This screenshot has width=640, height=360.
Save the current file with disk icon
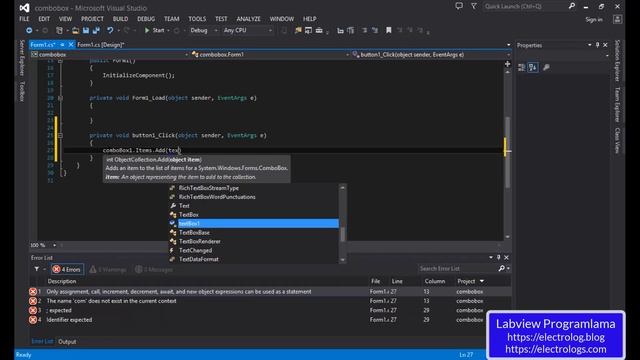click(x=86, y=31)
